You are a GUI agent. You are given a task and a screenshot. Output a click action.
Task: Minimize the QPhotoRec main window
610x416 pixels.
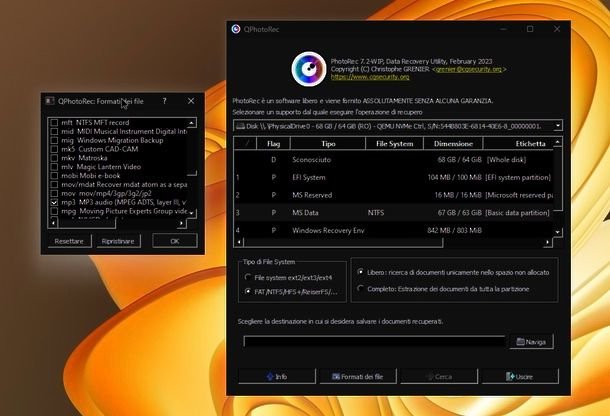pos(503,29)
